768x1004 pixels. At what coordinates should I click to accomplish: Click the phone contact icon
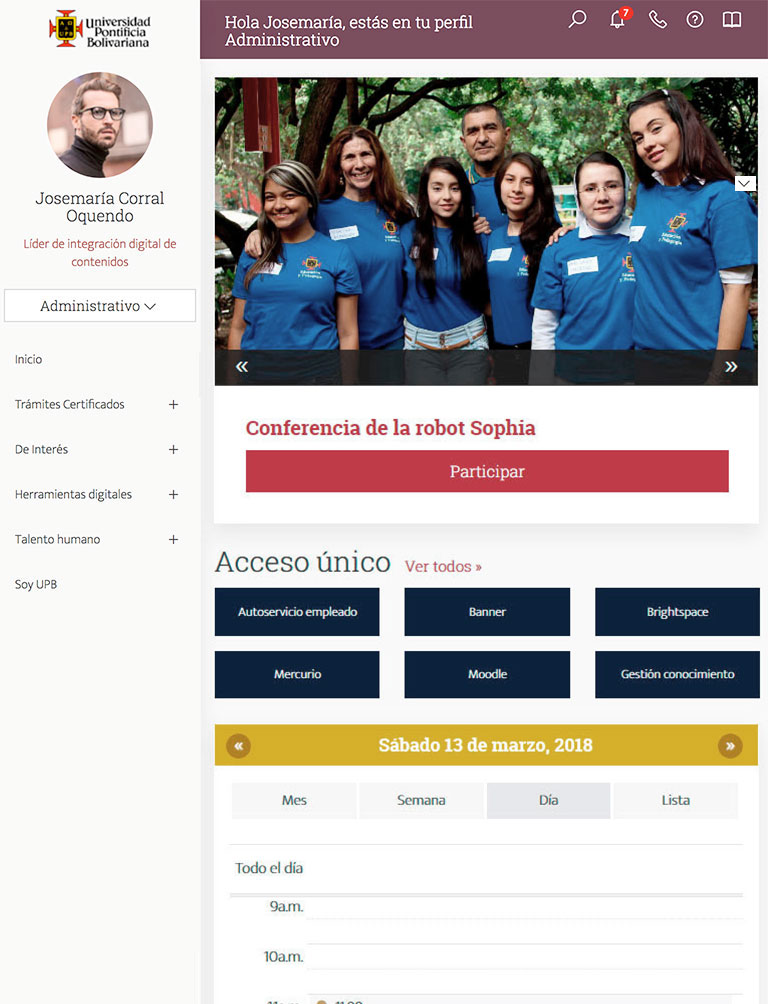click(x=658, y=20)
